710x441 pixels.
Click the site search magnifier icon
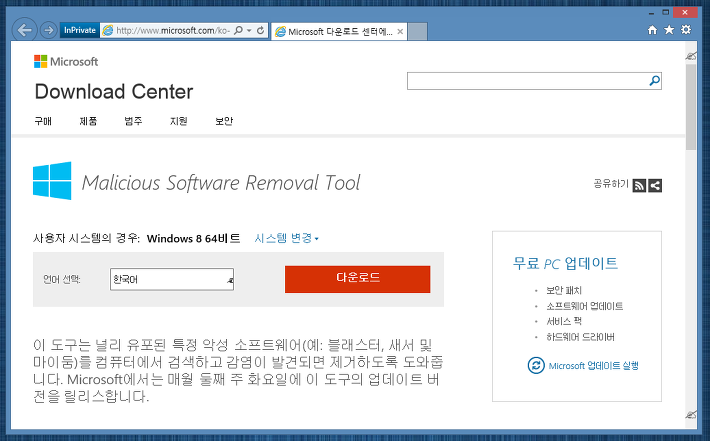(655, 81)
